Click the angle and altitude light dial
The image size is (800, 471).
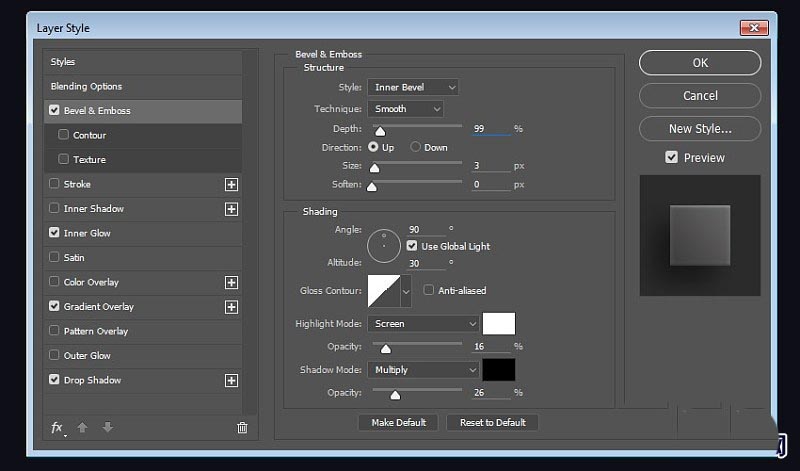(x=384, y=246)
